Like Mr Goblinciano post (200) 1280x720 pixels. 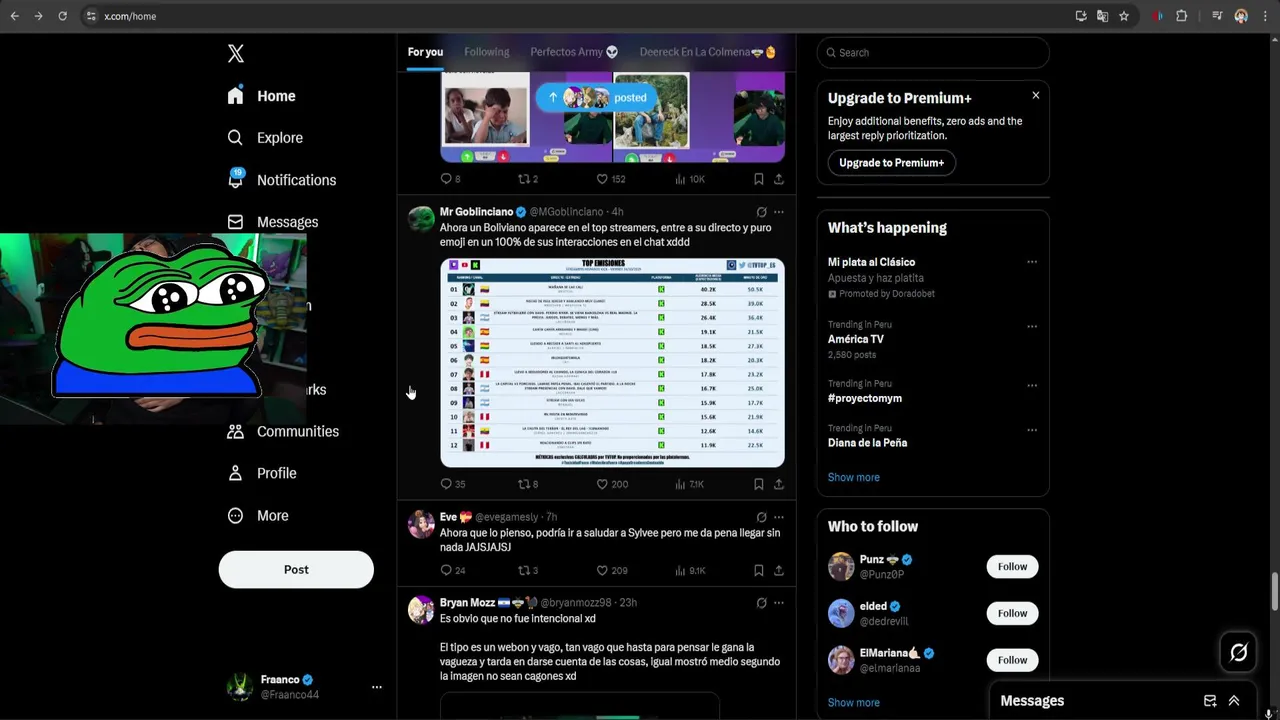[x=611, y=484]
